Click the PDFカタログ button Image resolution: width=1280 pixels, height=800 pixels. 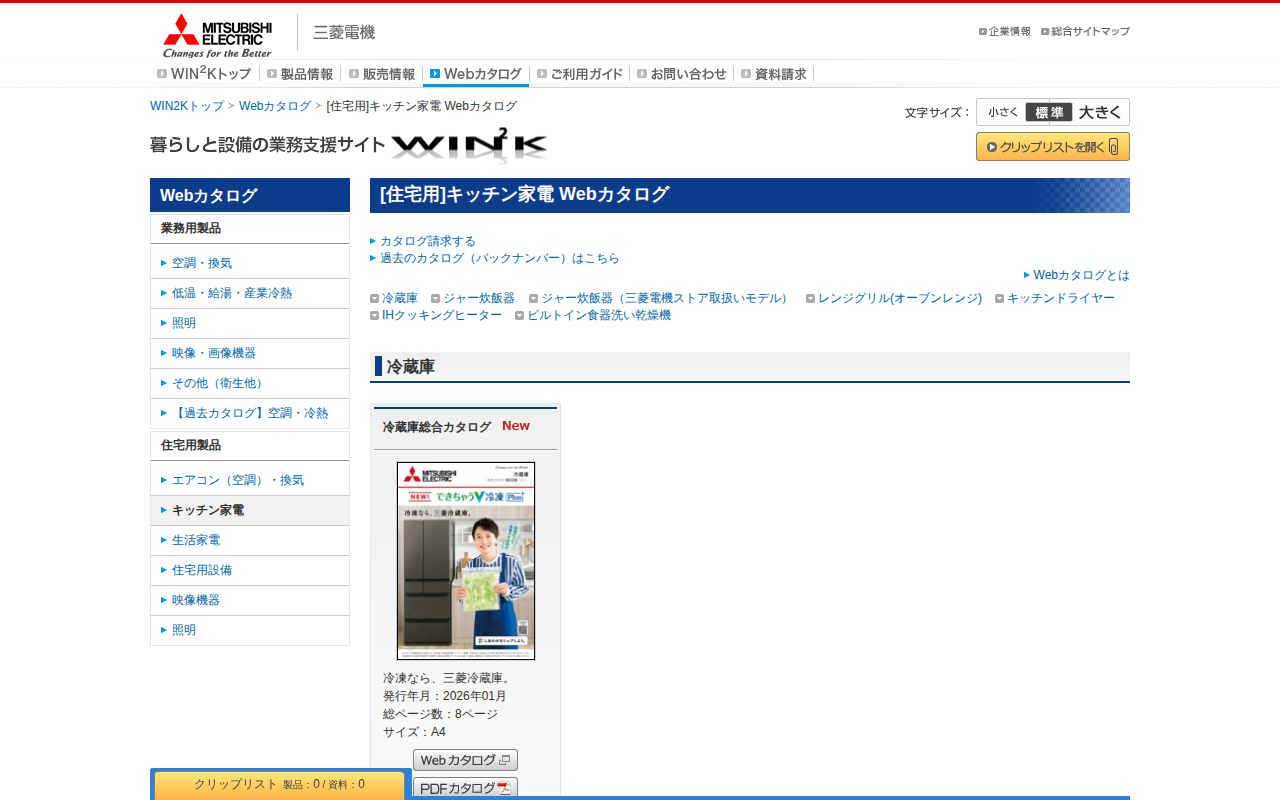[465, 788]
